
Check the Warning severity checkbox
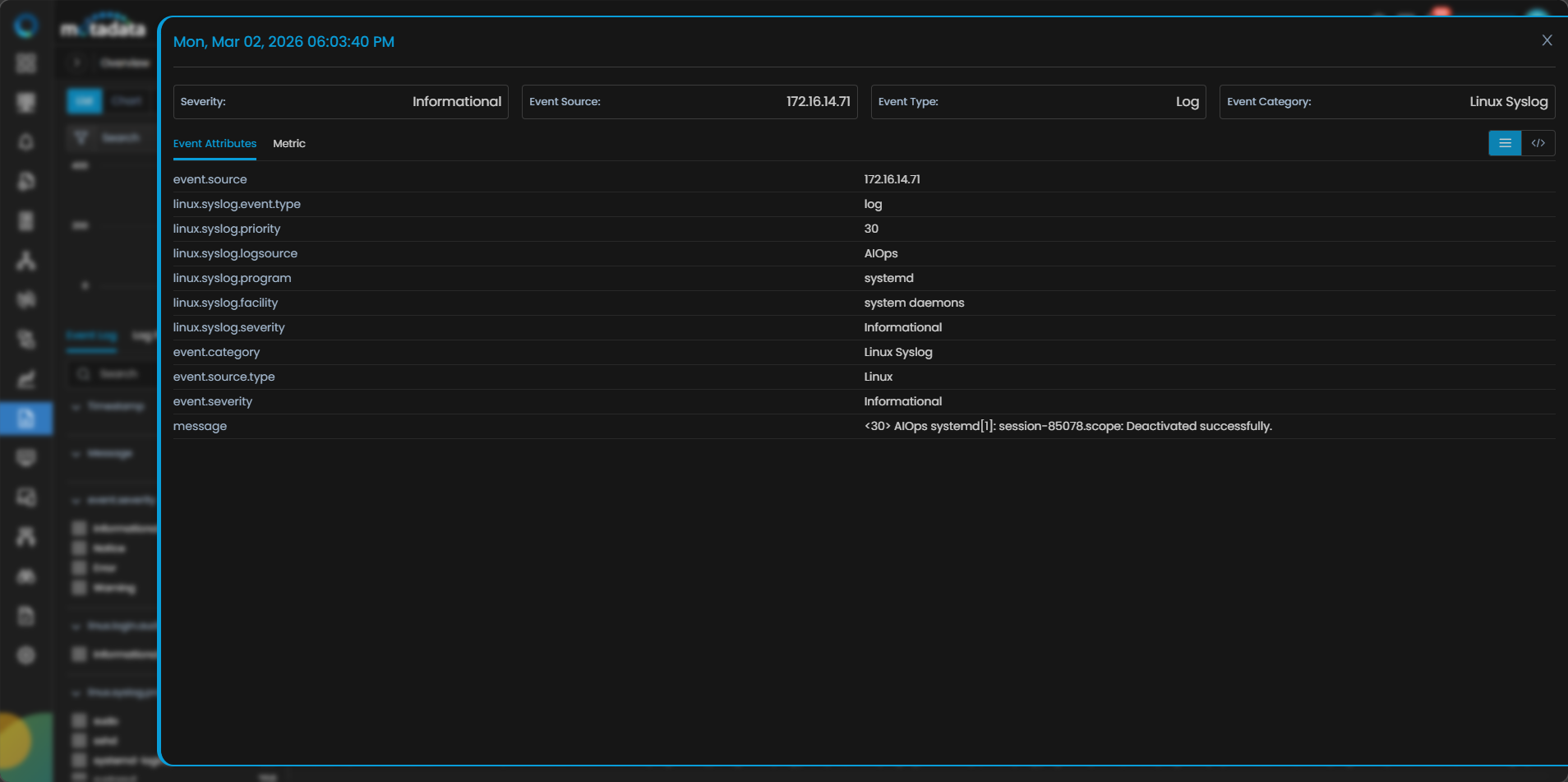[x=79, y=587]
